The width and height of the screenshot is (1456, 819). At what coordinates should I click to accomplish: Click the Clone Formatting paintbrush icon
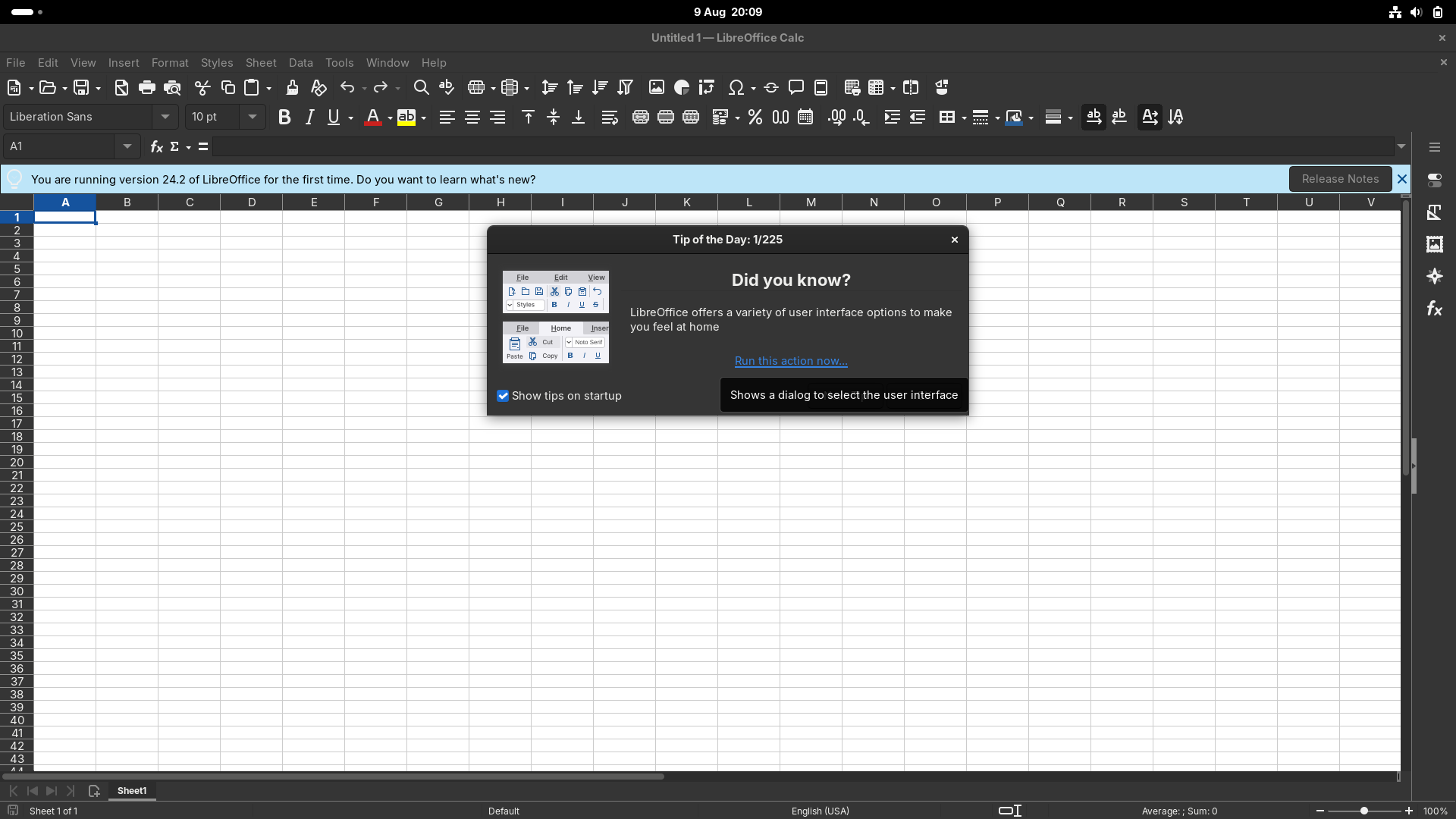(292, 87)
